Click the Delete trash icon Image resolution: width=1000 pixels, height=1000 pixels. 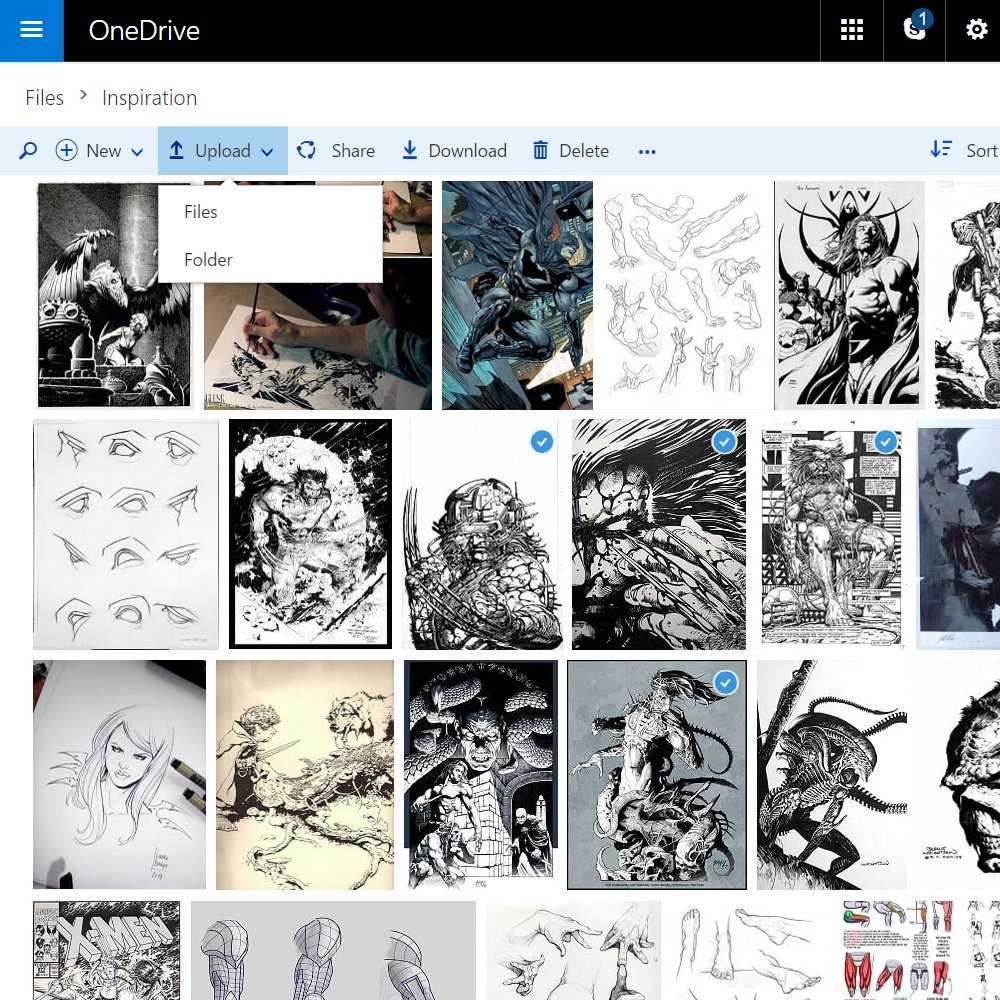pyautogui.click(x=540, y=151)
